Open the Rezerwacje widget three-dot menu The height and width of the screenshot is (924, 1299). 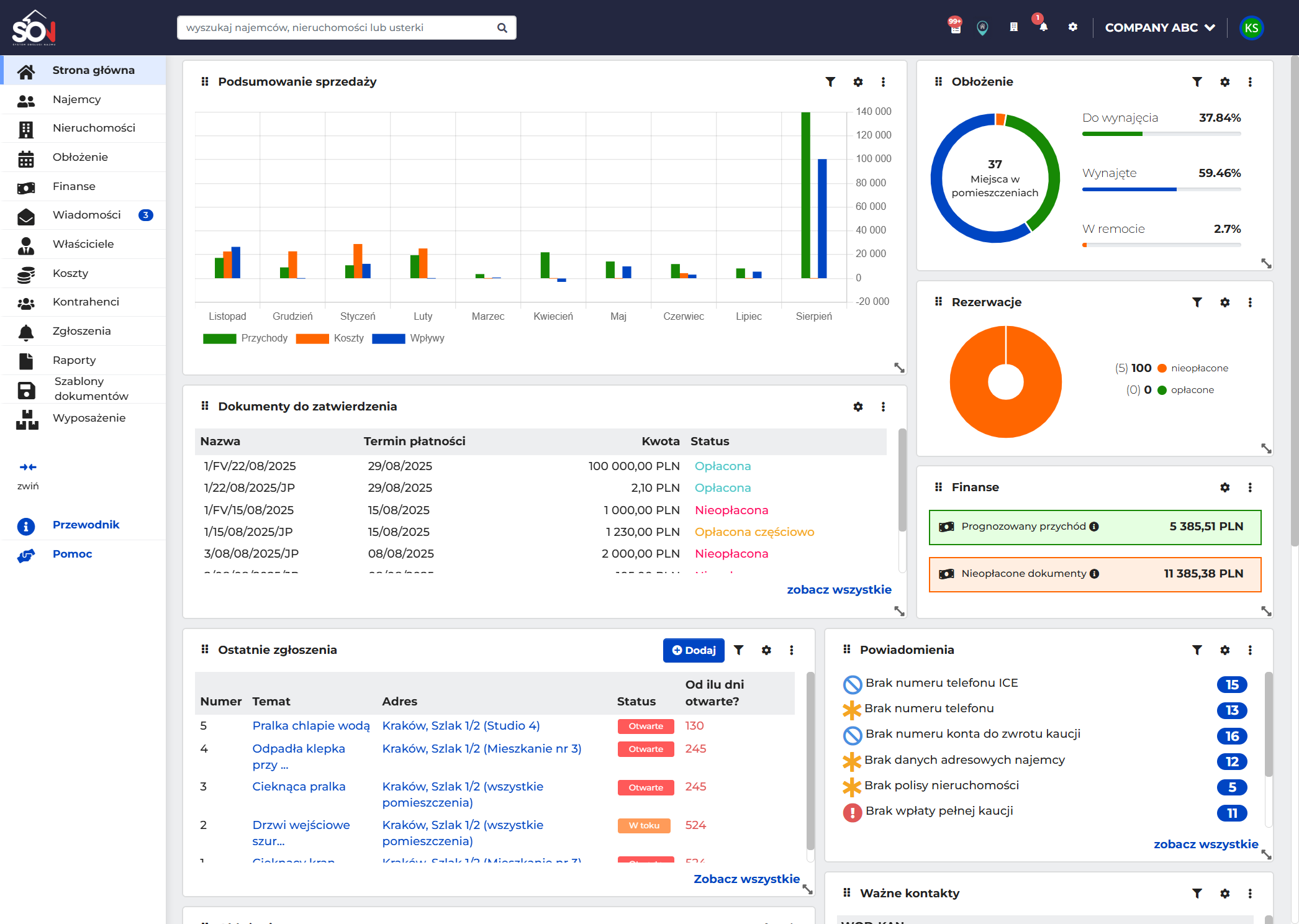coord(1250,302)
